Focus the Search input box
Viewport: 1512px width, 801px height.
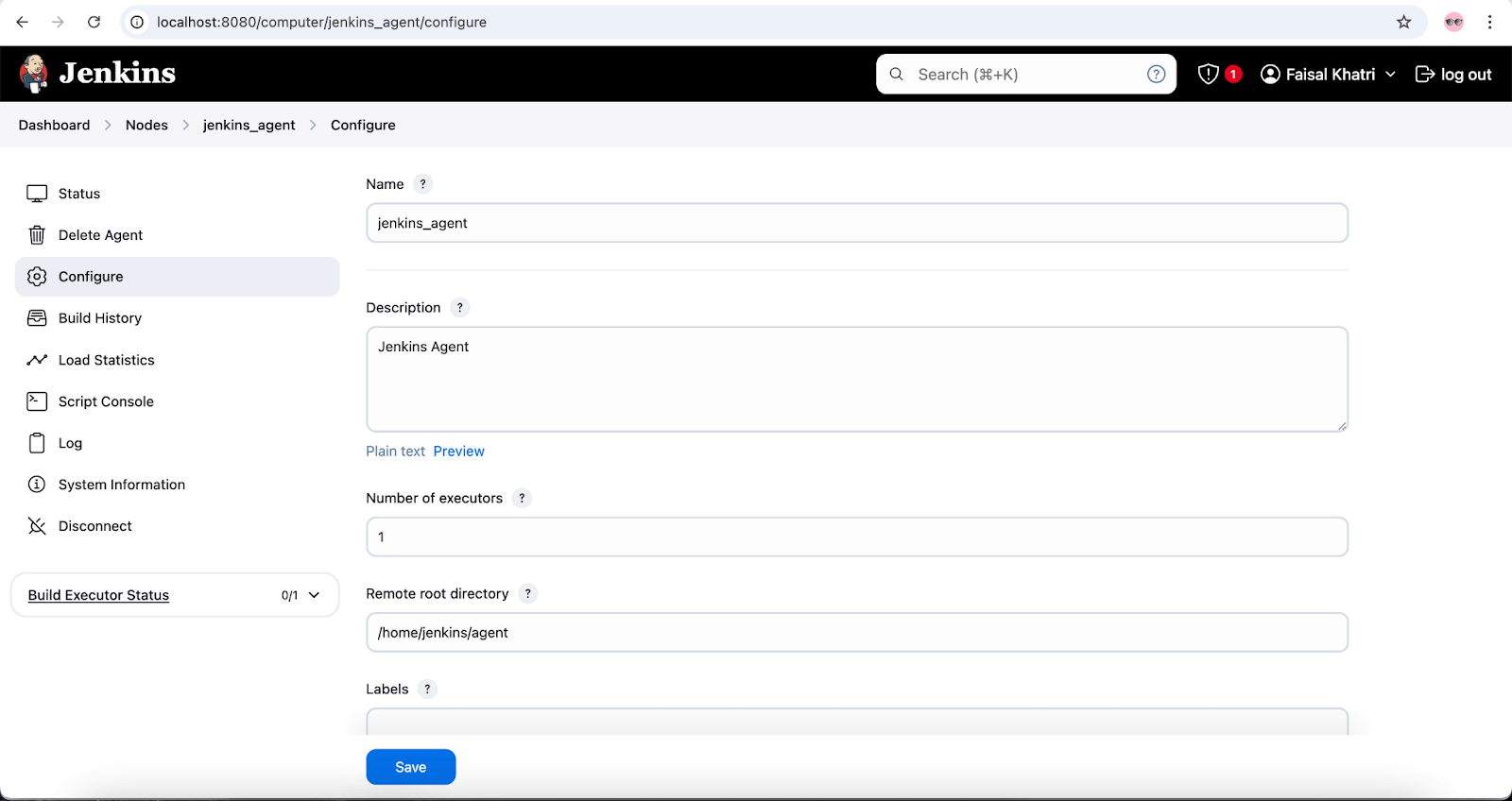1026,74
